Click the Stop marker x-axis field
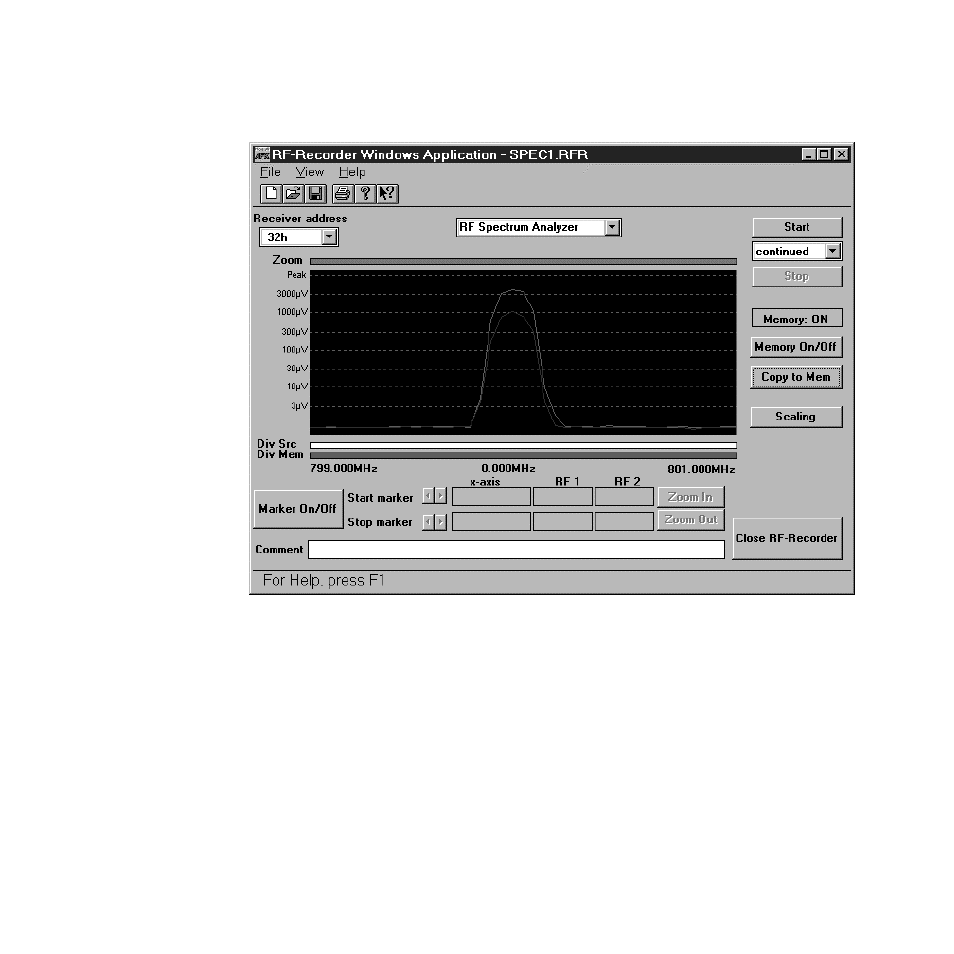The image size is (954, 954). [x=491, y=521]
